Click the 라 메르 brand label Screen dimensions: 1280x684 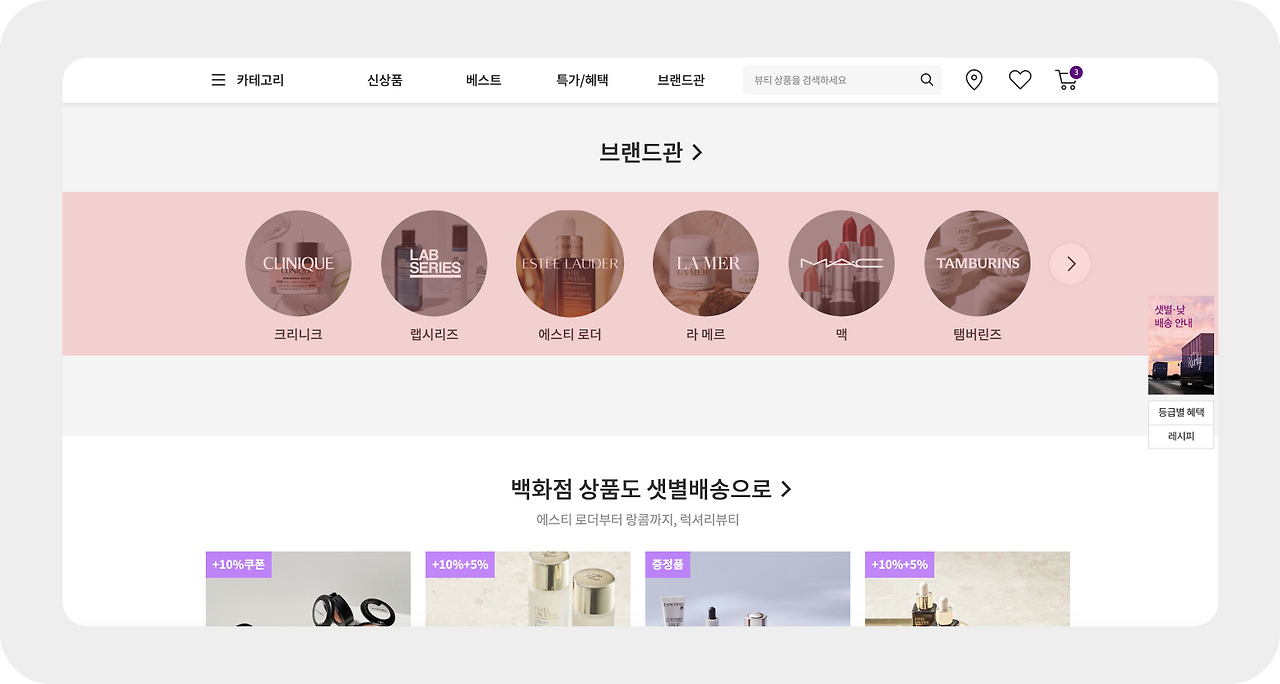[x=706, y=335]
